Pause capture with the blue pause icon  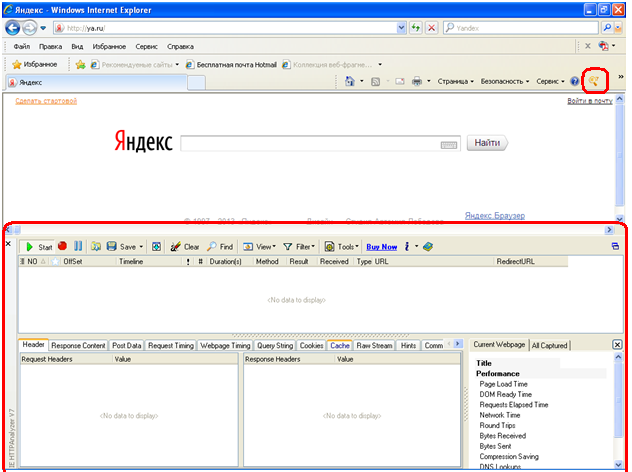tap(78, 246)
